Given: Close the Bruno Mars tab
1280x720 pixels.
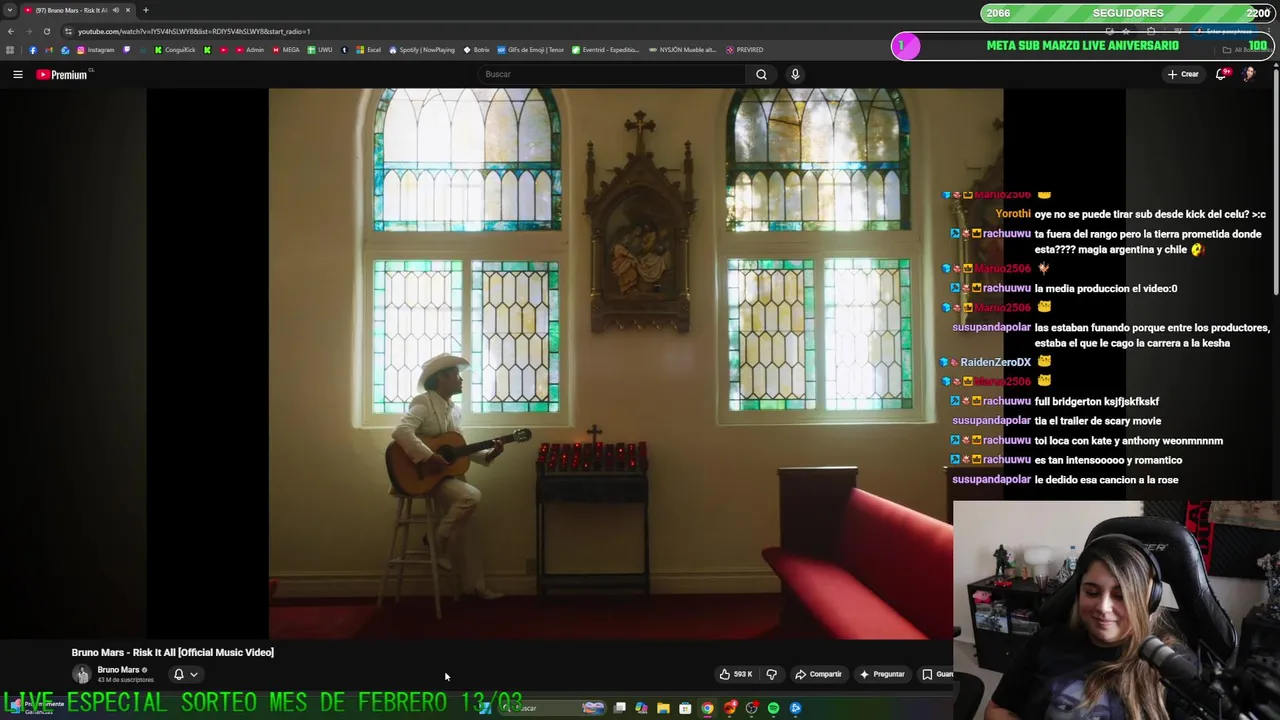Looking at the screenshot, I should [128, 10].
